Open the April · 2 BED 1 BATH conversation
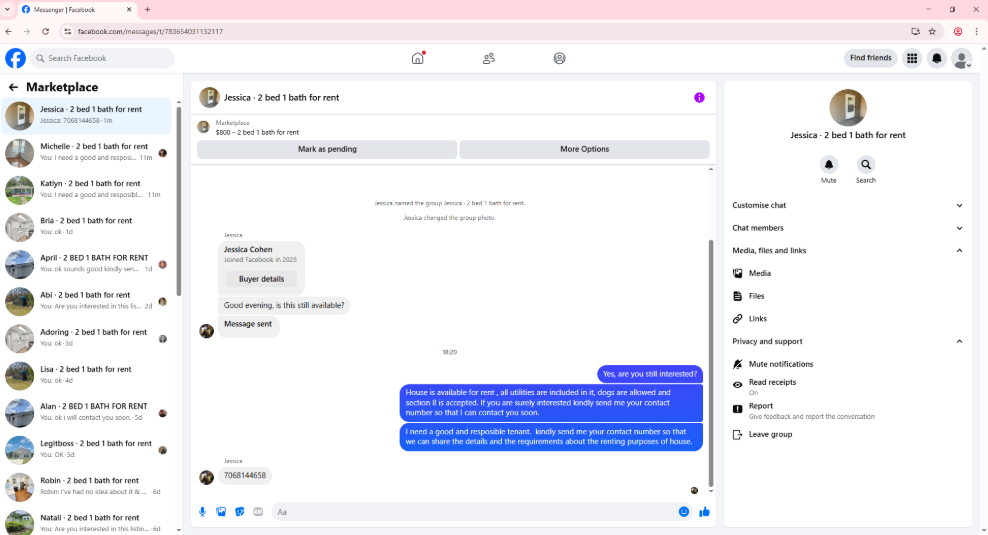The width and height of the screenshot is (988, 535). (87, 264)
